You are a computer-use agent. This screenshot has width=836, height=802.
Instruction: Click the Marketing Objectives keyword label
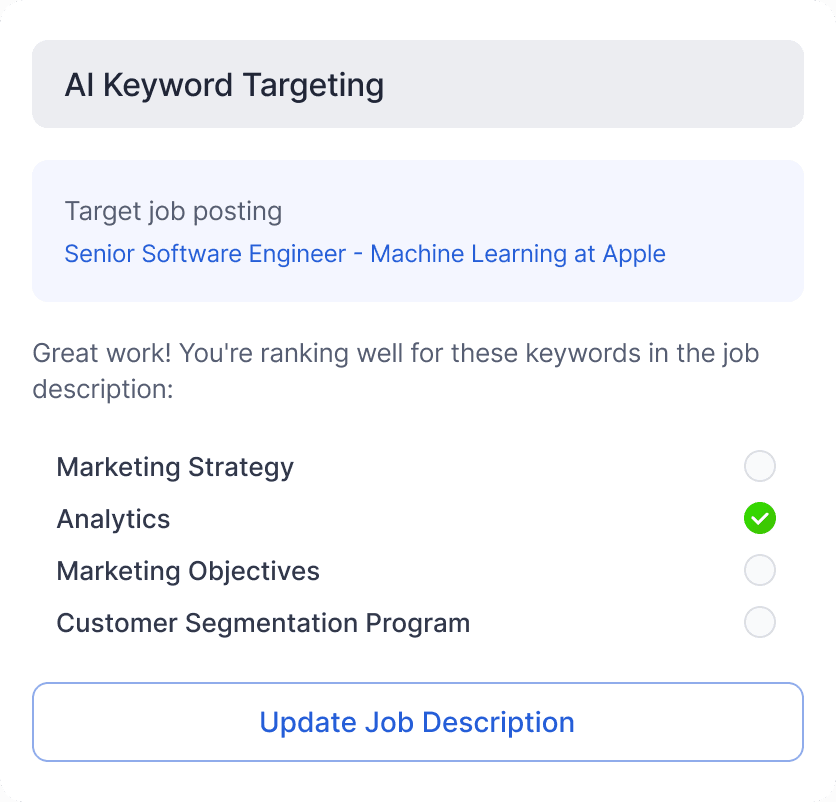point(188,570)
